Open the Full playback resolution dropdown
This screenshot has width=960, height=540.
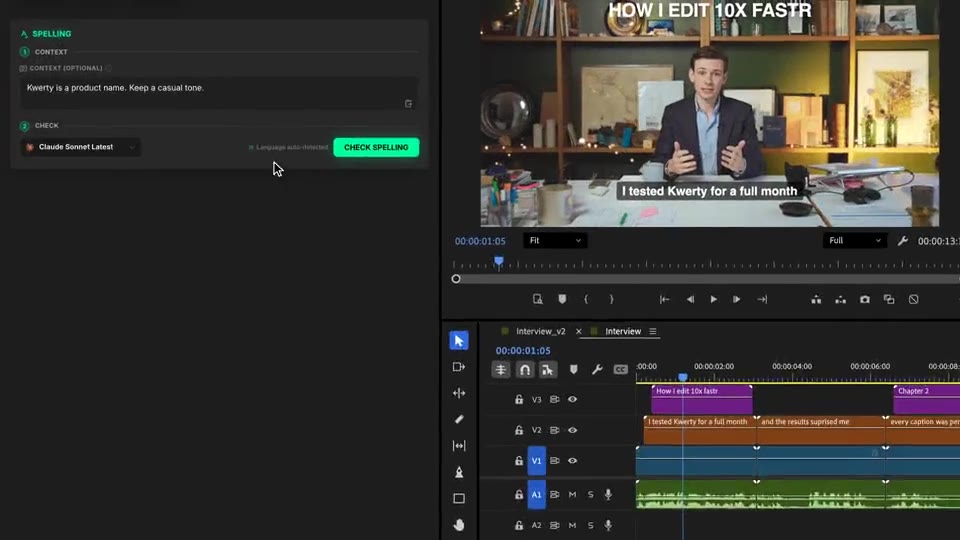[855, 241]
